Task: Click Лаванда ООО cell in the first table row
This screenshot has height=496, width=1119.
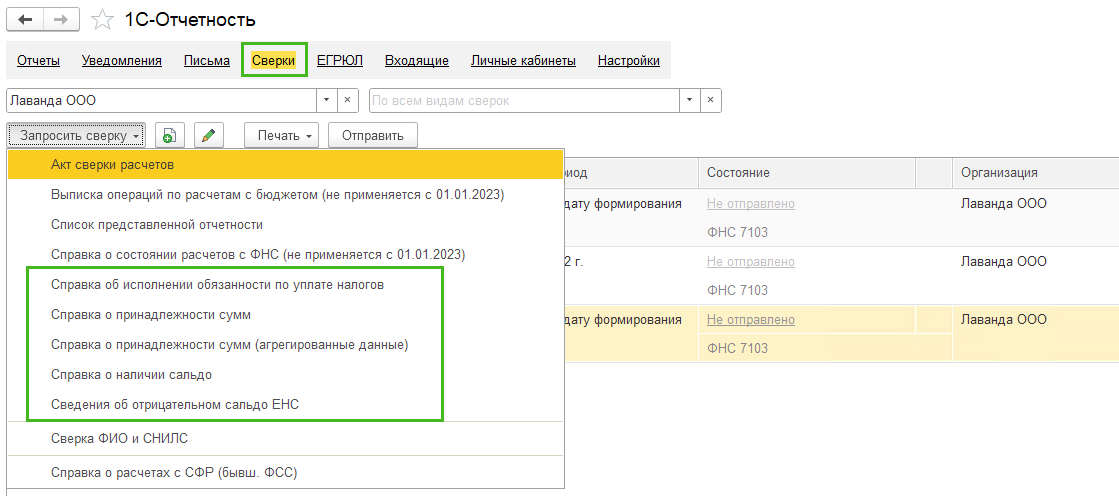Action: (x=1003, y=203)
